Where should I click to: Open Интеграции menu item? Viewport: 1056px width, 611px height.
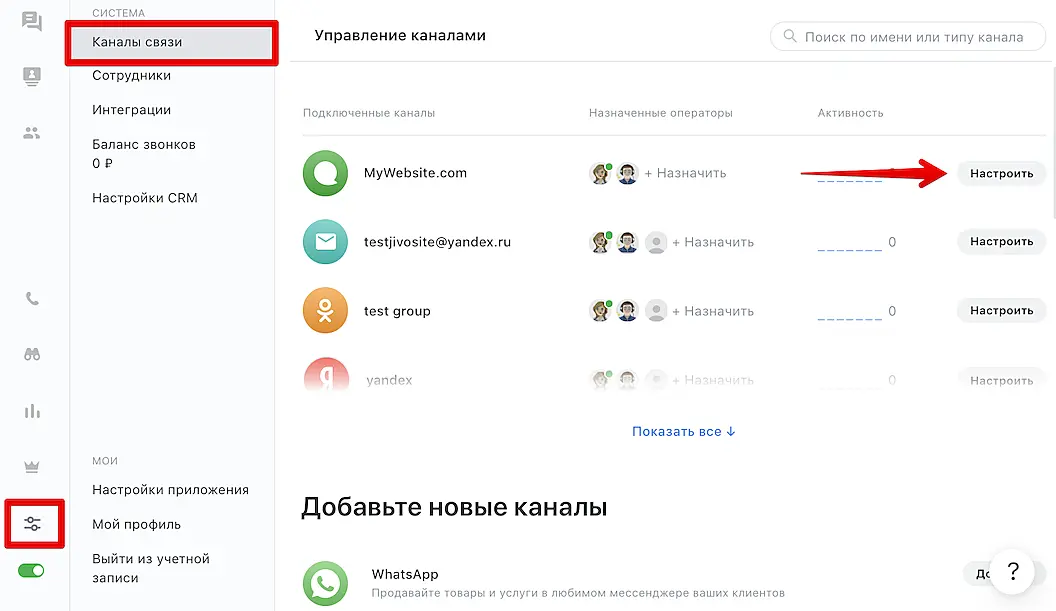point(131,110)
